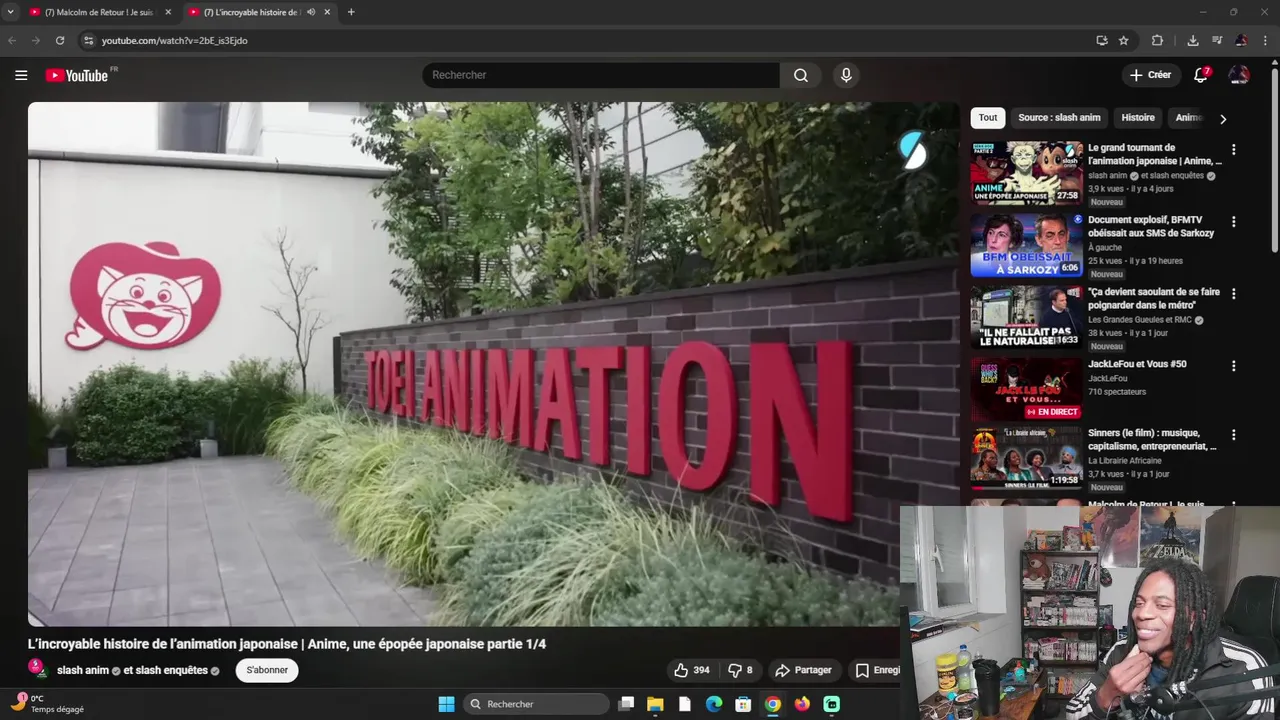This screenshot has height=720, width=1280.
Task: Click the slash channel watermark on video
Action: coord(913,150)
